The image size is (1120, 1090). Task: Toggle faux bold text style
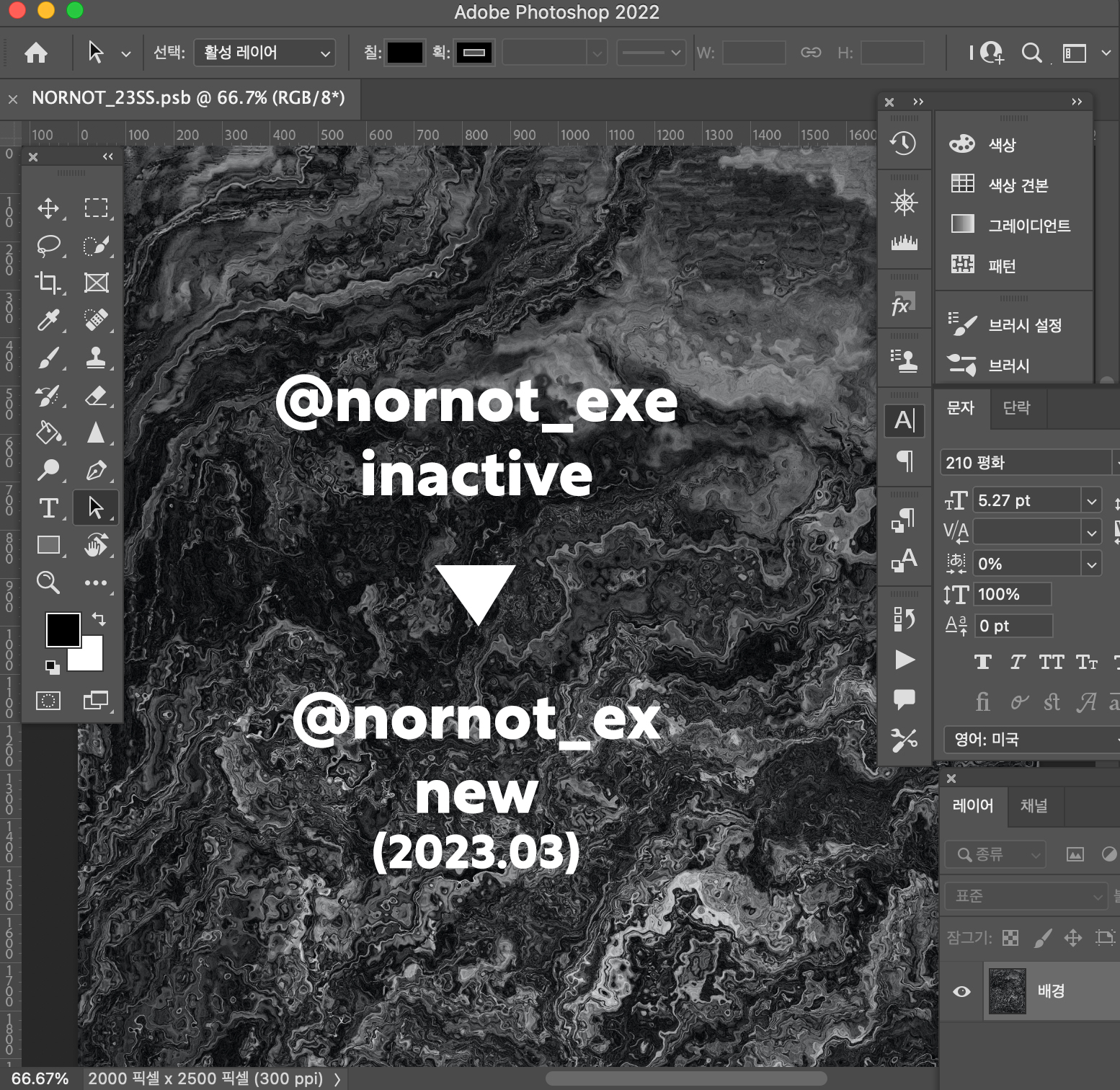982,663
